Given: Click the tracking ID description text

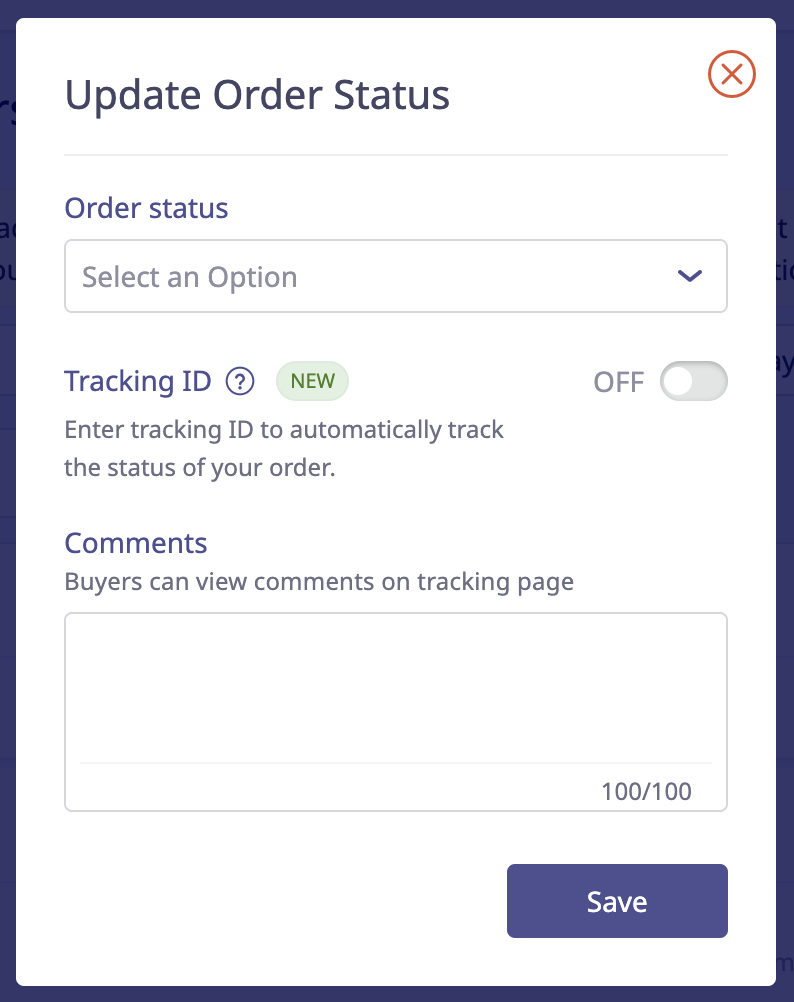Looking at the screenshot, I should coord(284,448).
